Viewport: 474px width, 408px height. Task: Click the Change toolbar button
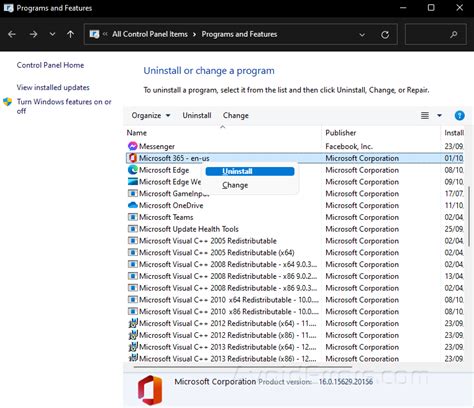click(236, 115)
